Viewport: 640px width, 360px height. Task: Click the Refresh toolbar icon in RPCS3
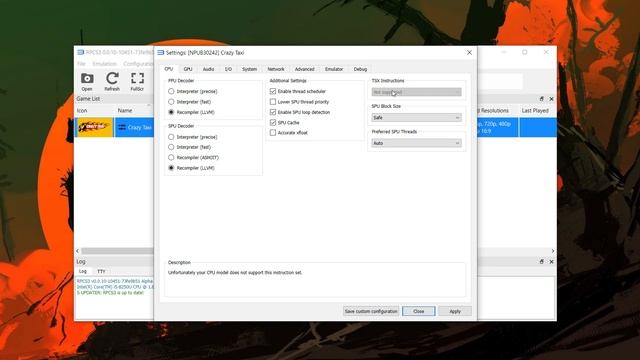112,81
